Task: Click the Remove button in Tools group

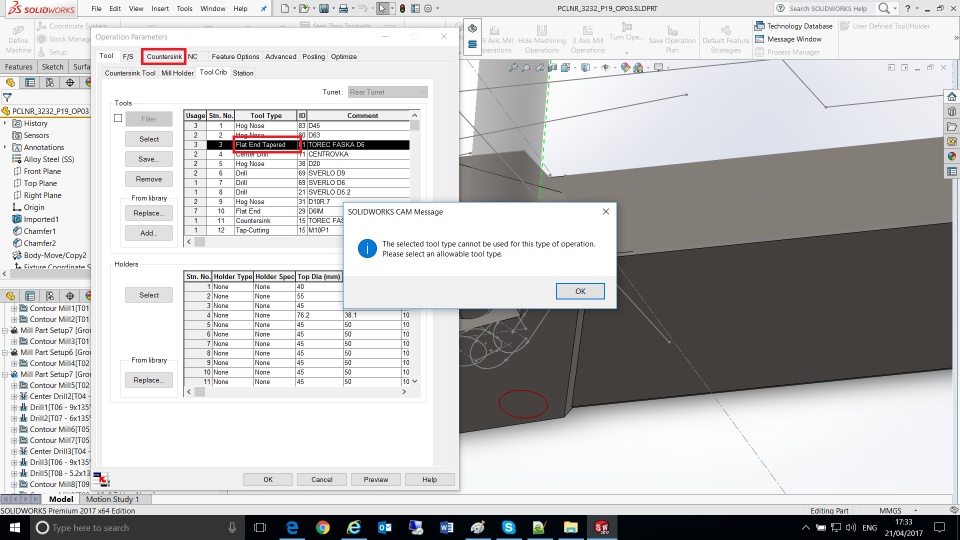Action: [149, 179]
